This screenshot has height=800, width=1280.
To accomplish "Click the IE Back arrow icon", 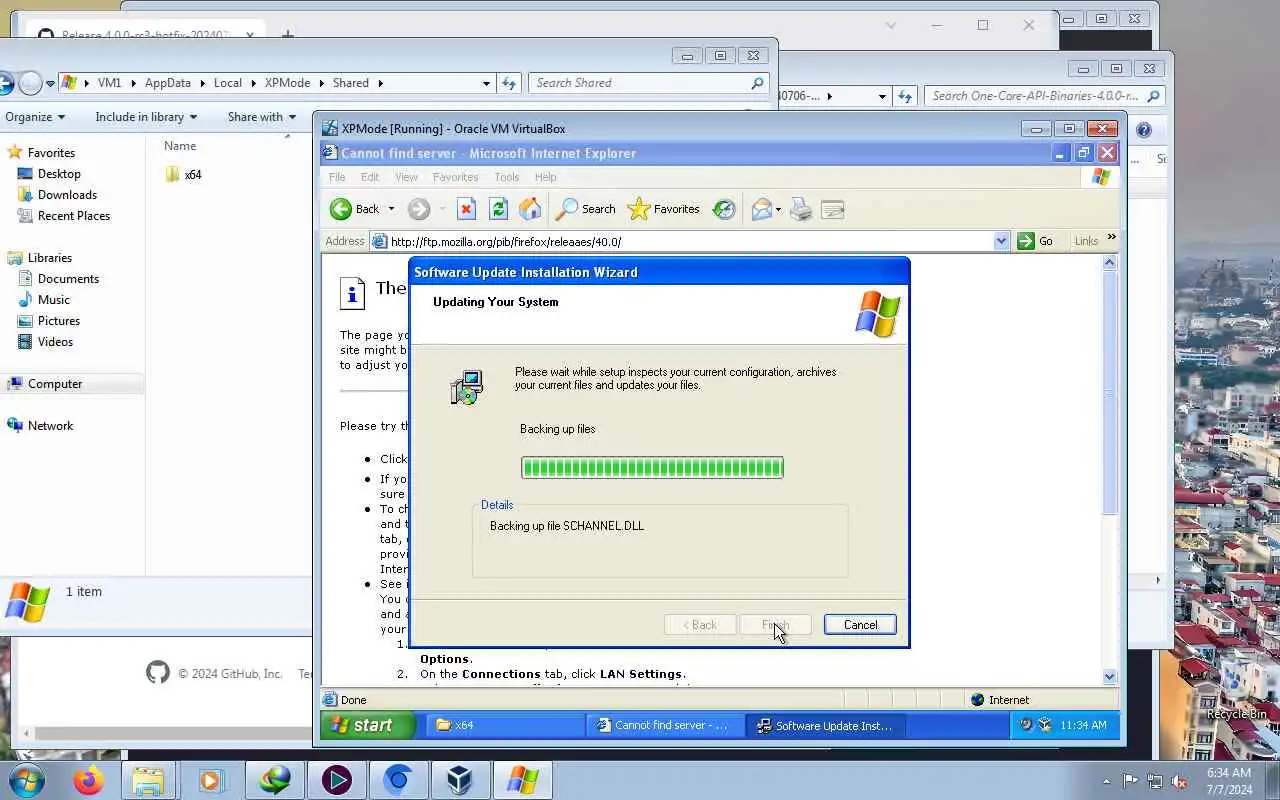I will click(341, 209).
